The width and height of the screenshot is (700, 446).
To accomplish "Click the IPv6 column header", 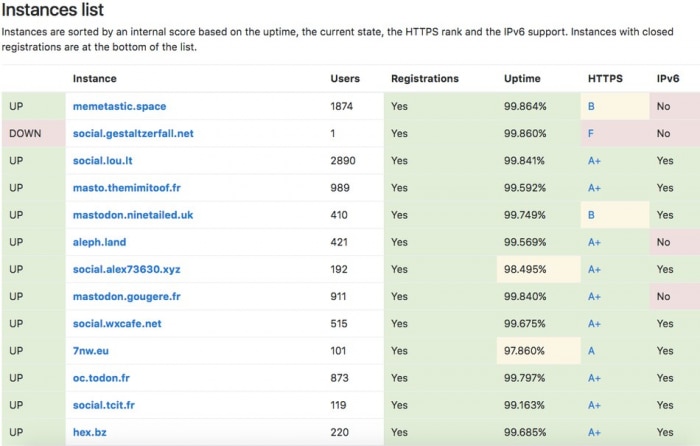I will [668, 79].
